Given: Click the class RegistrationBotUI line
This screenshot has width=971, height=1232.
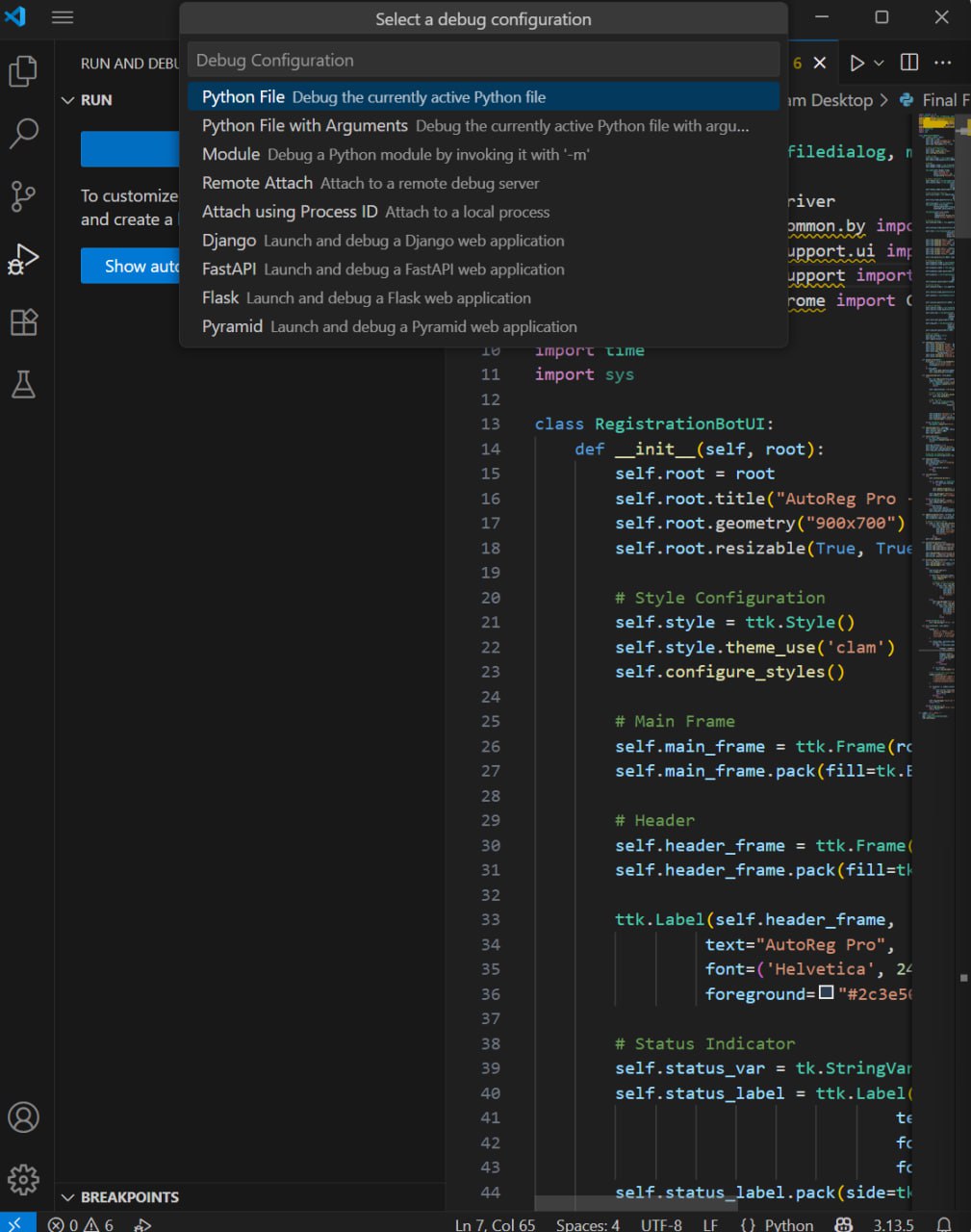Looking at the screenshot, I should tap(654, 423).
